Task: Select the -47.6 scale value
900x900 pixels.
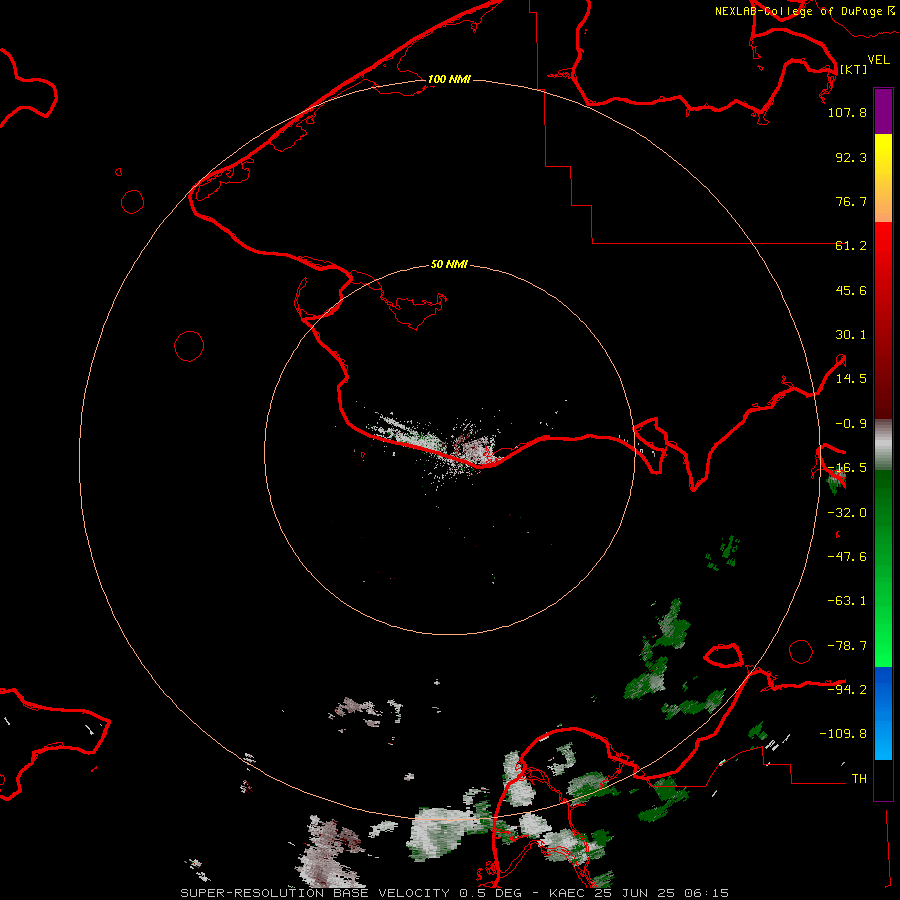Action: pos(847,557)
